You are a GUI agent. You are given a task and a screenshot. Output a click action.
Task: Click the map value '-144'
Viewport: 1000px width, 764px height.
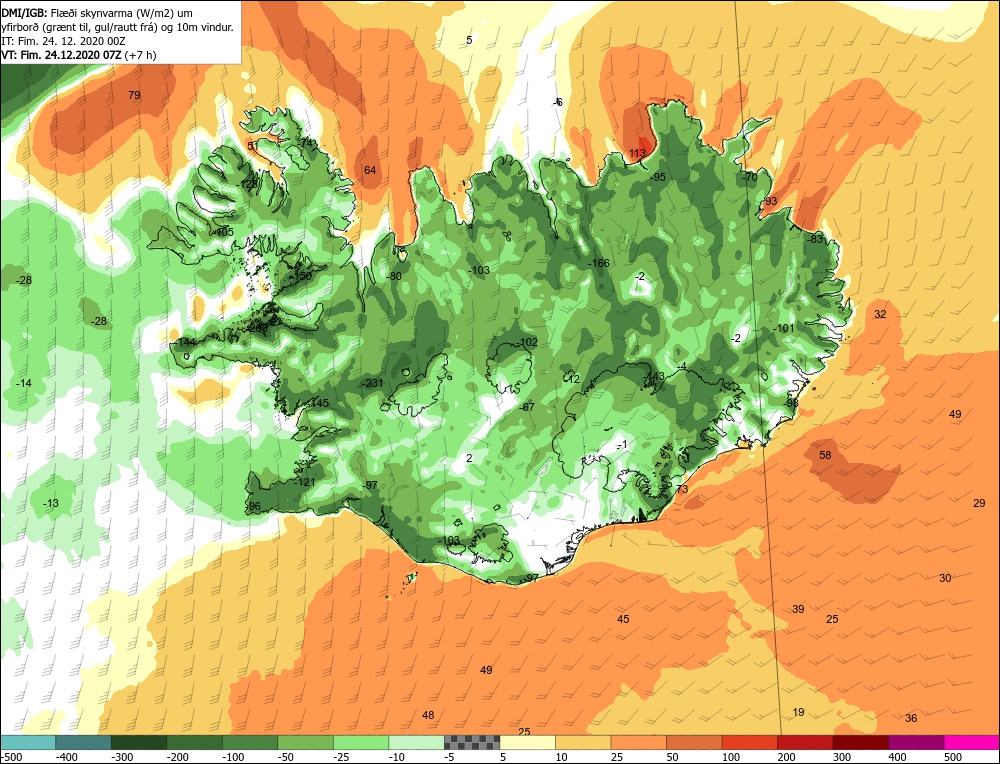[x=186, y=342]
